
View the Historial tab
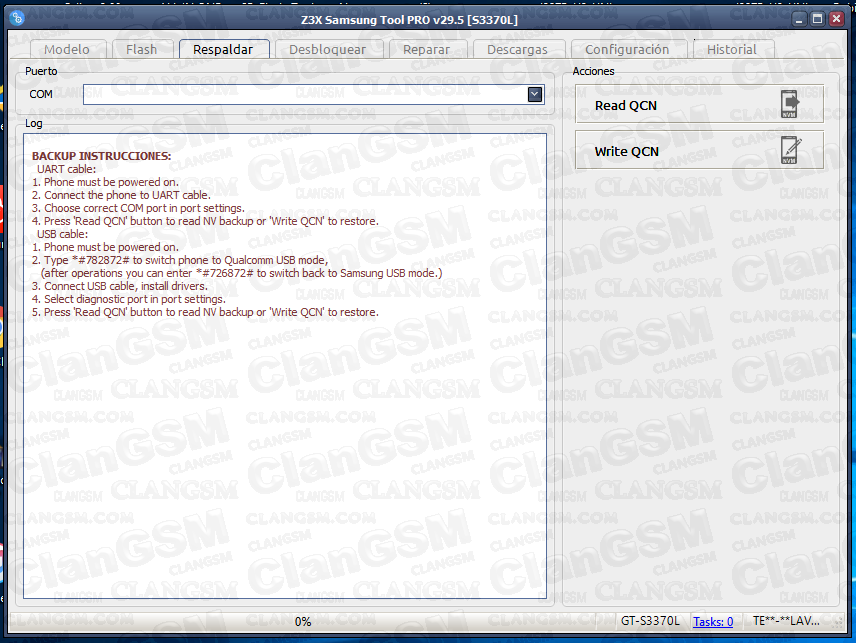tap(732, 49)
